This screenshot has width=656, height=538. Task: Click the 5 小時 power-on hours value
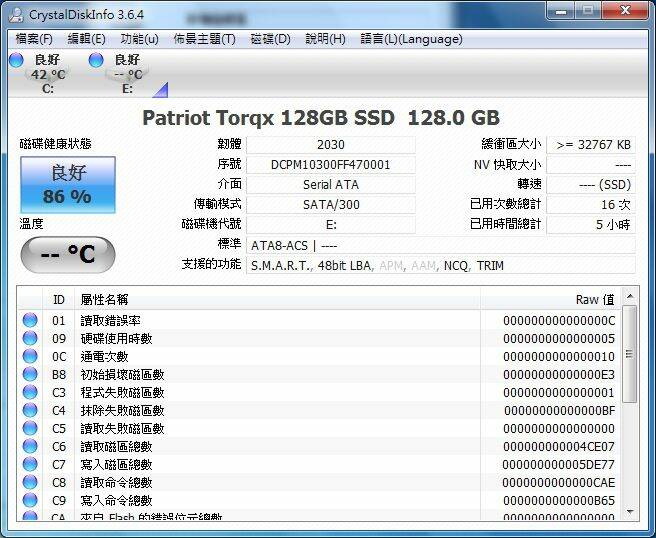tap(591, 225)
